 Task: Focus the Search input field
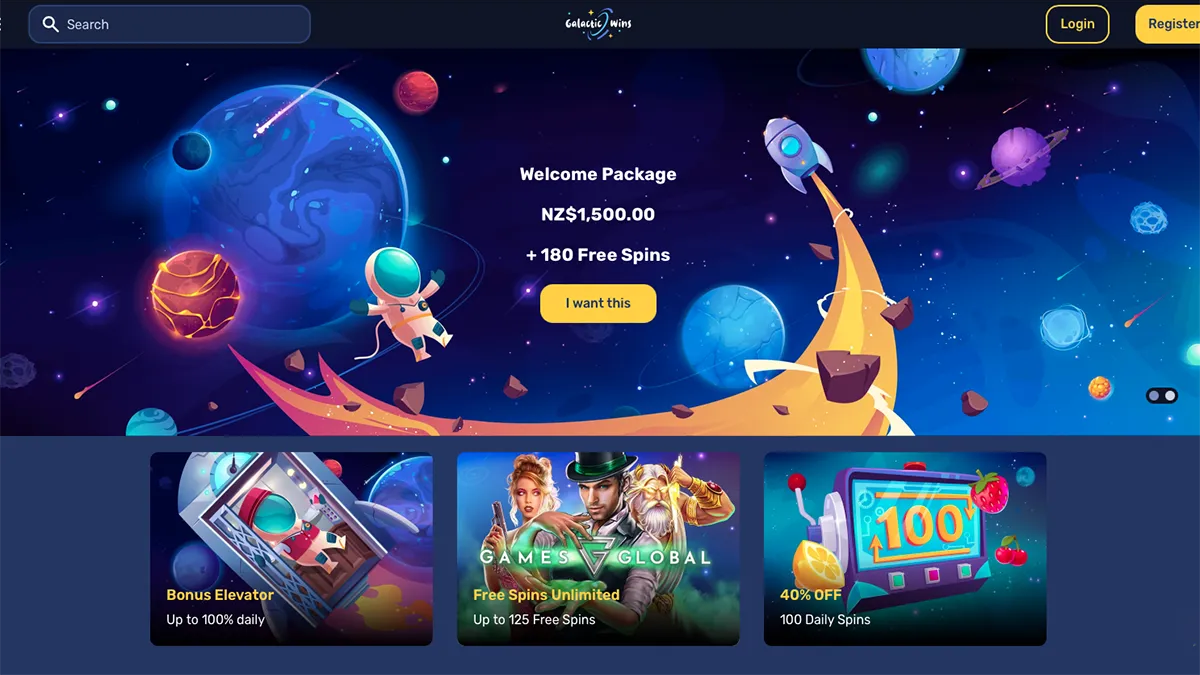(169, 24)
